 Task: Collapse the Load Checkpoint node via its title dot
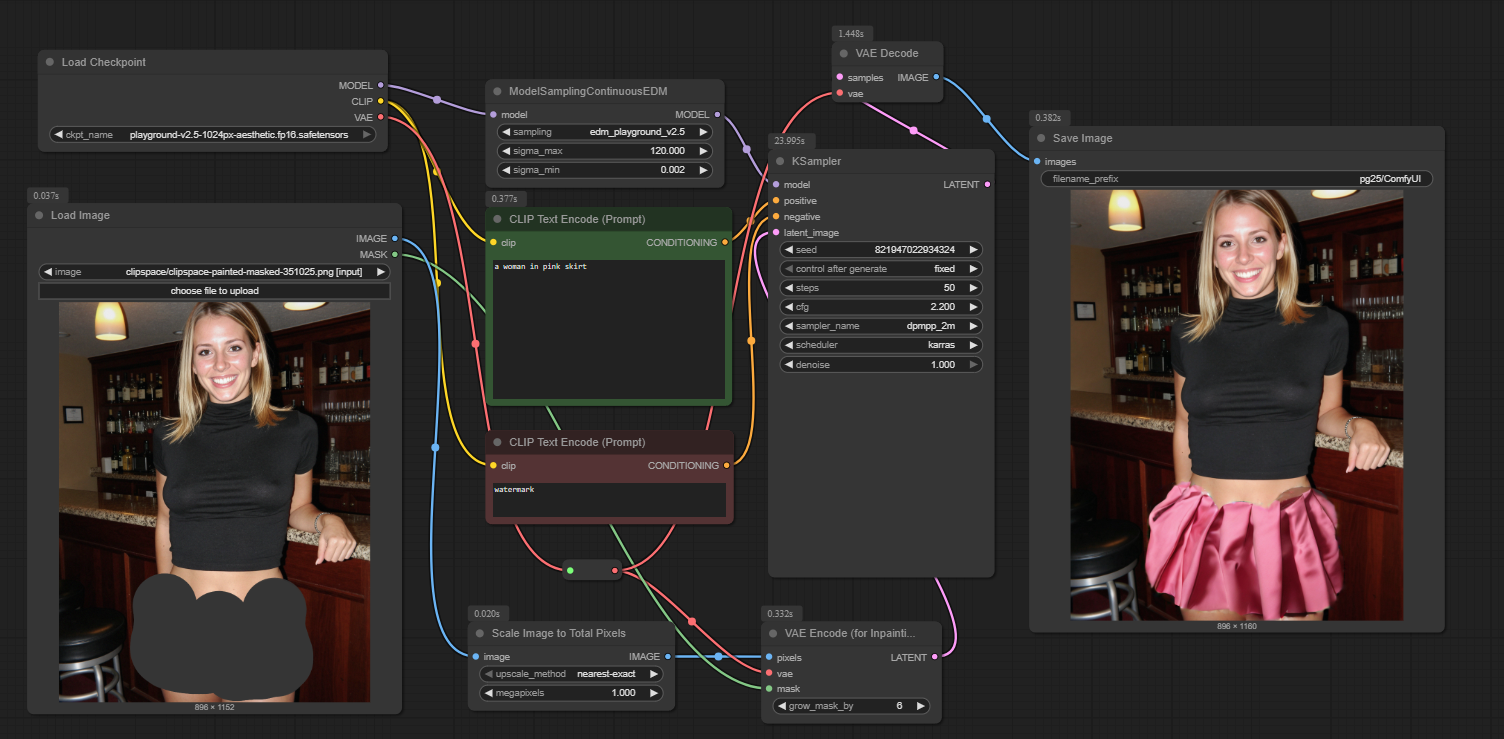click(50, 62)
